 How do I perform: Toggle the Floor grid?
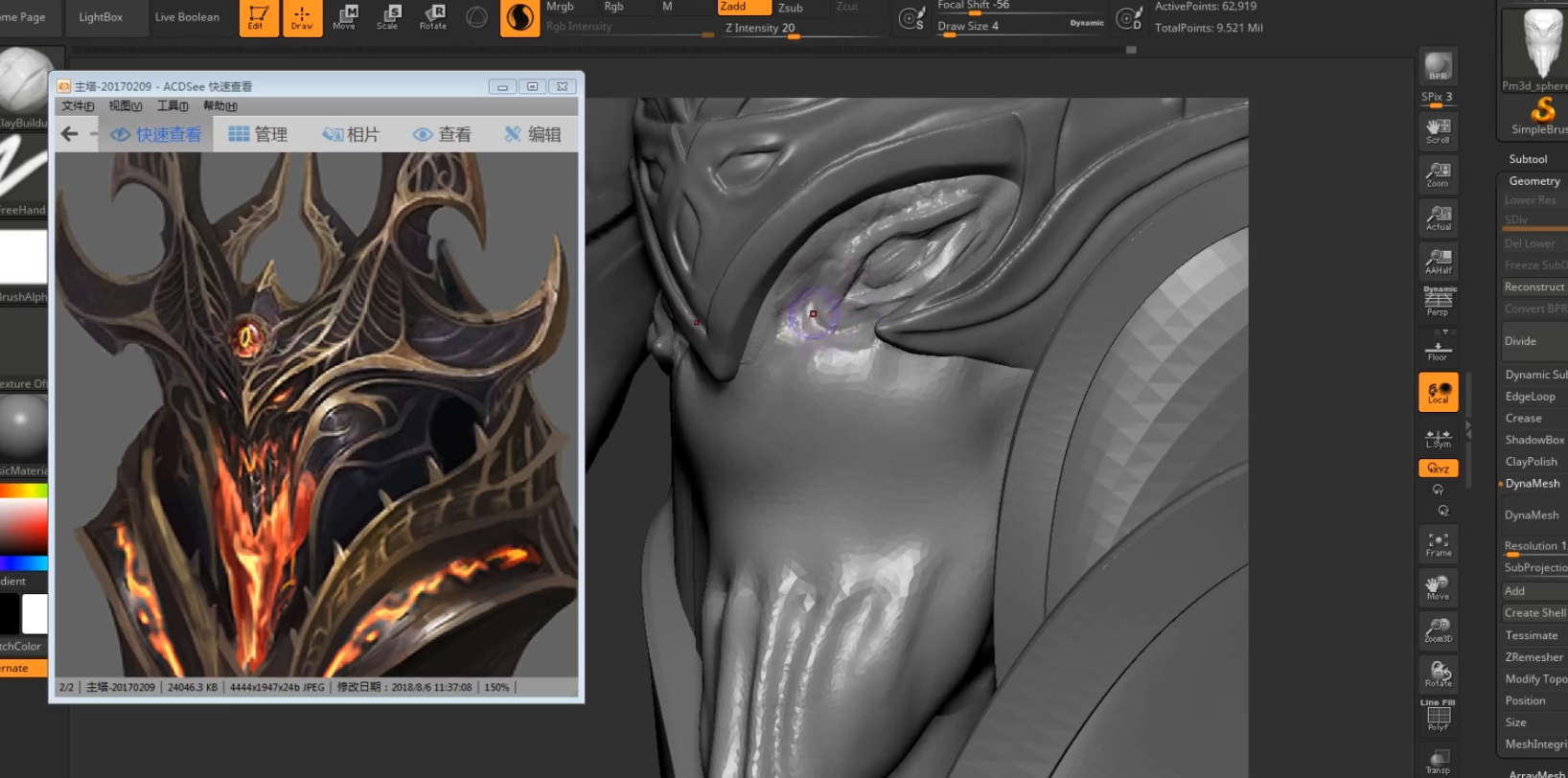click(x=1438, y=347)
